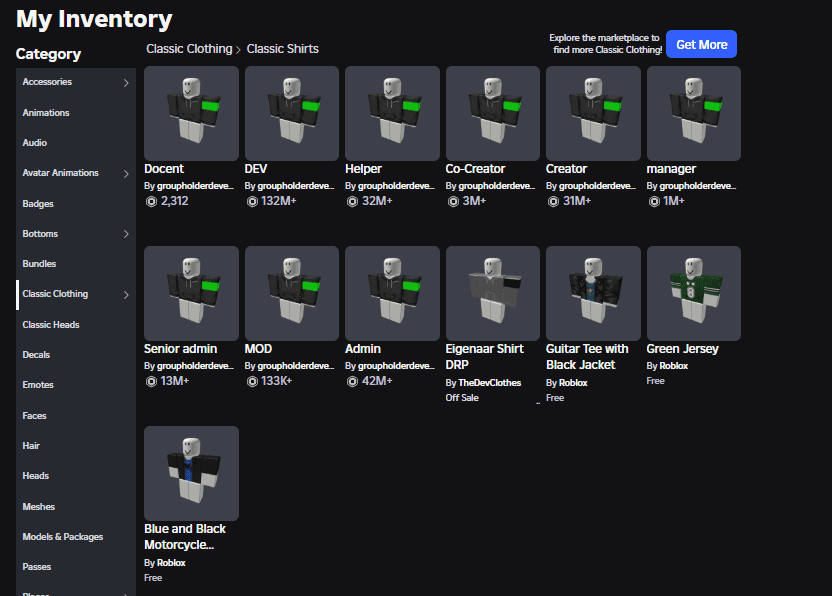
Task: Open the Helper shirt thumbnail
Action: click(x=392, y=113)
